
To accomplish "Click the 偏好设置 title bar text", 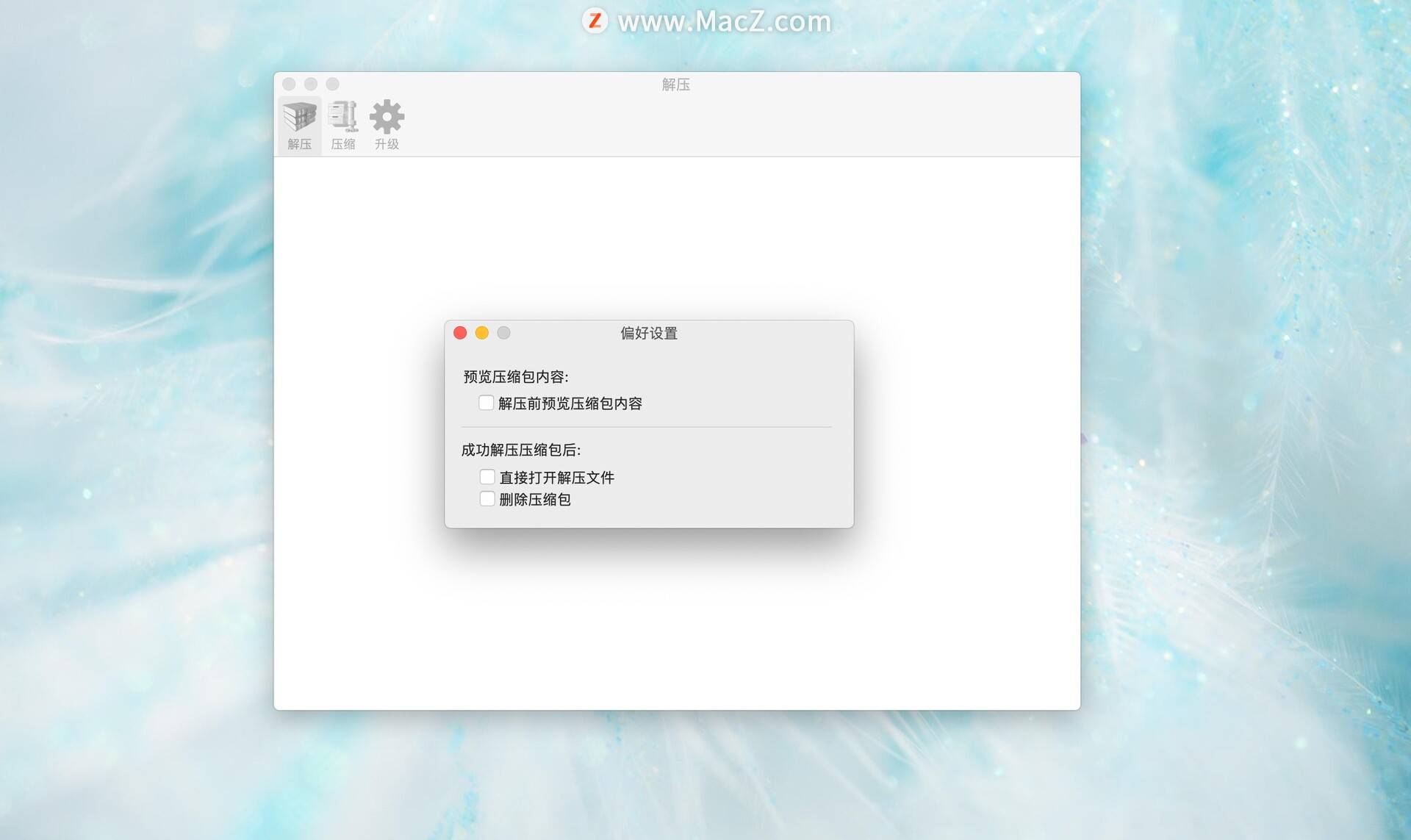I will pos(648,333).
